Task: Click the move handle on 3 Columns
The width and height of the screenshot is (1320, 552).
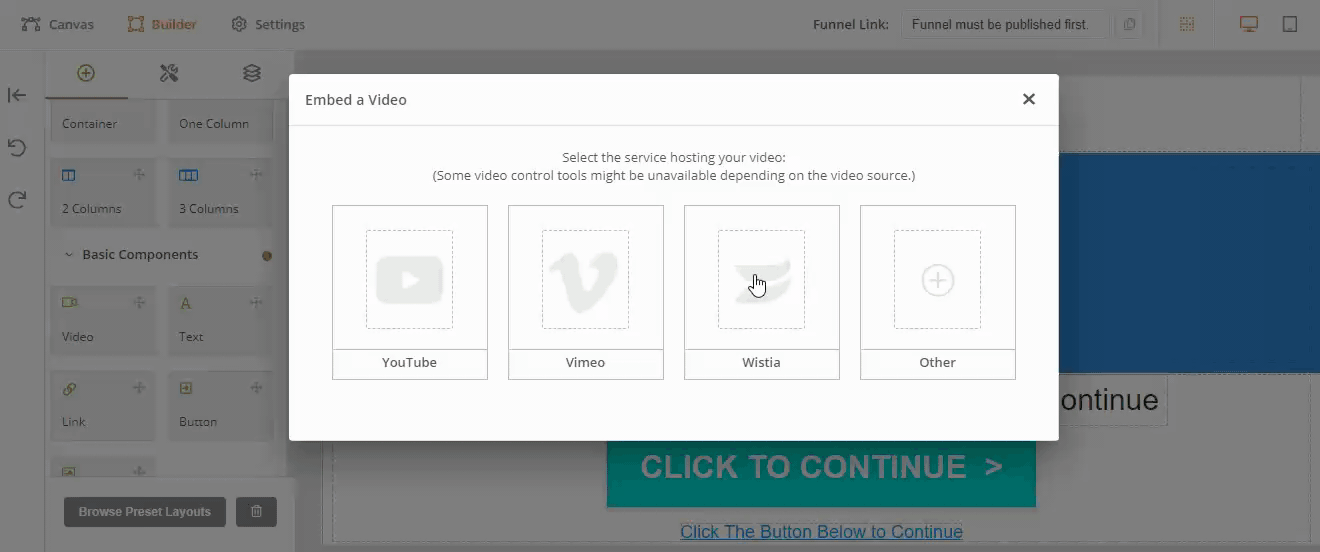Action: click(x=256, y=175)
